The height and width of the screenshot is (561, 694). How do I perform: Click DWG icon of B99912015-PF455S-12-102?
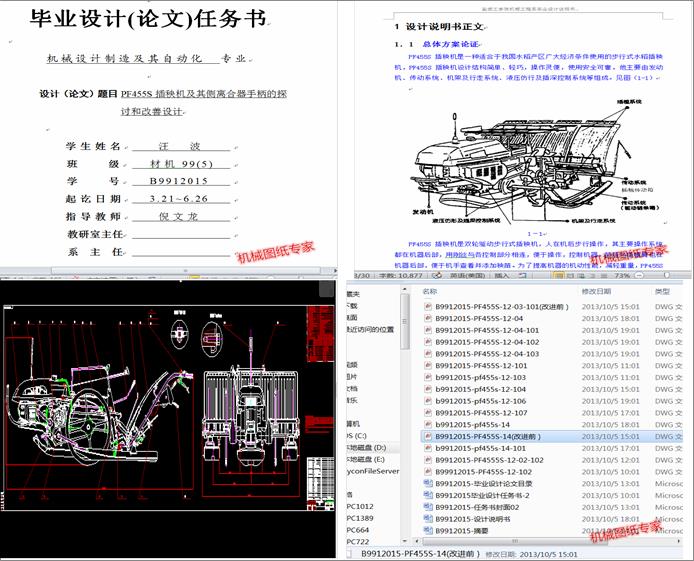tap(428, 472)
